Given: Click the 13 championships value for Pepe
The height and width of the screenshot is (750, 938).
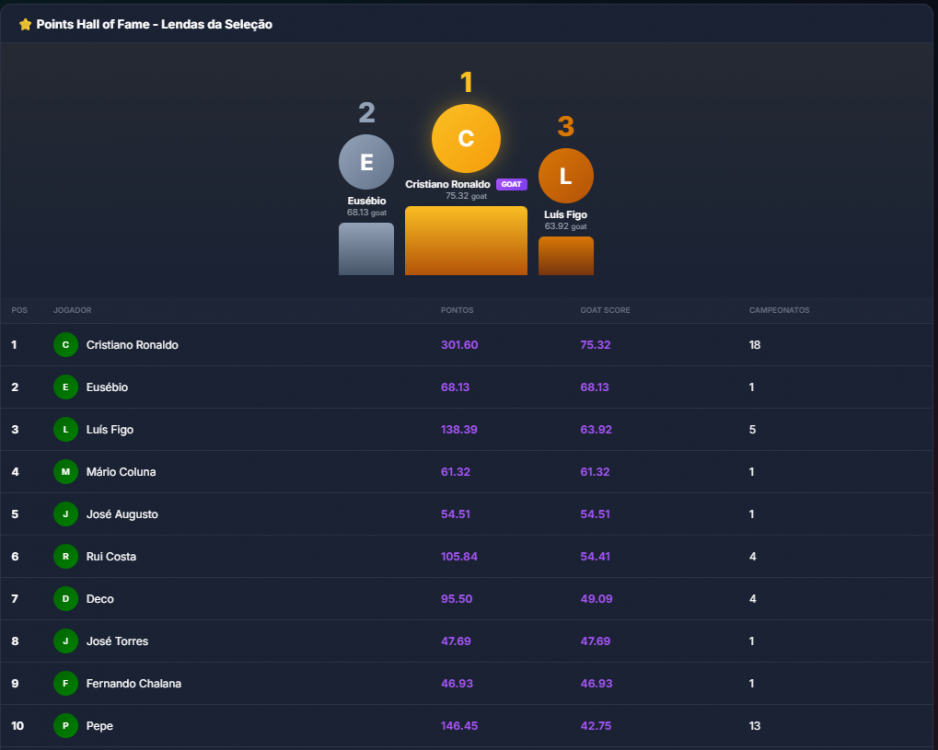Looking at the screenshot, I should tap(755, 725).
